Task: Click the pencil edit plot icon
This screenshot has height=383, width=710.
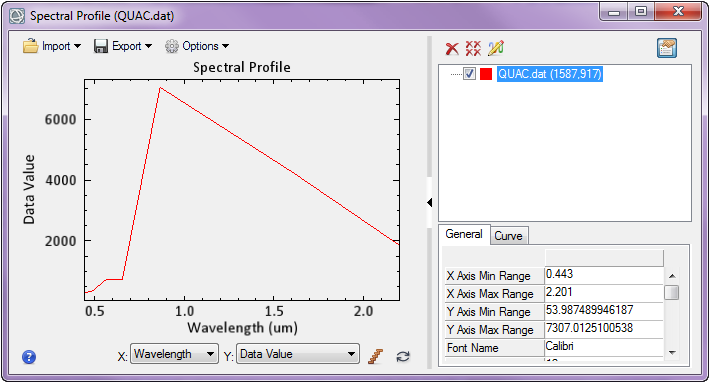Action: pos(496,48)
